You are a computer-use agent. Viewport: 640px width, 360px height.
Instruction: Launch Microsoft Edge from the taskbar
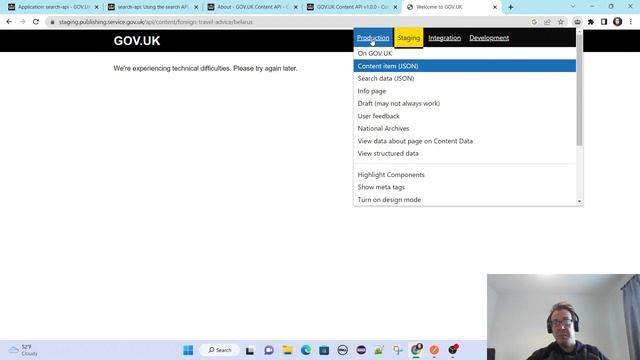pos(306,350)
